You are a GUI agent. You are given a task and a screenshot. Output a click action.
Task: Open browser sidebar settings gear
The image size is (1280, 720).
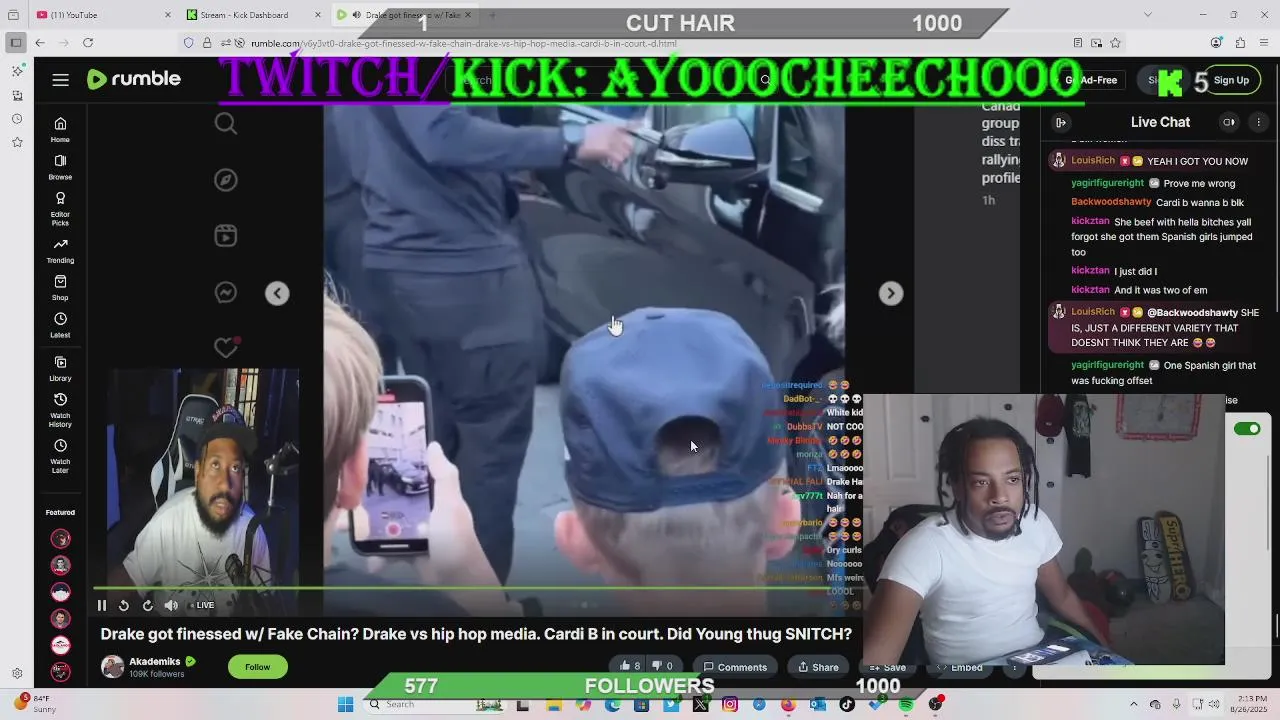(17, 674)
